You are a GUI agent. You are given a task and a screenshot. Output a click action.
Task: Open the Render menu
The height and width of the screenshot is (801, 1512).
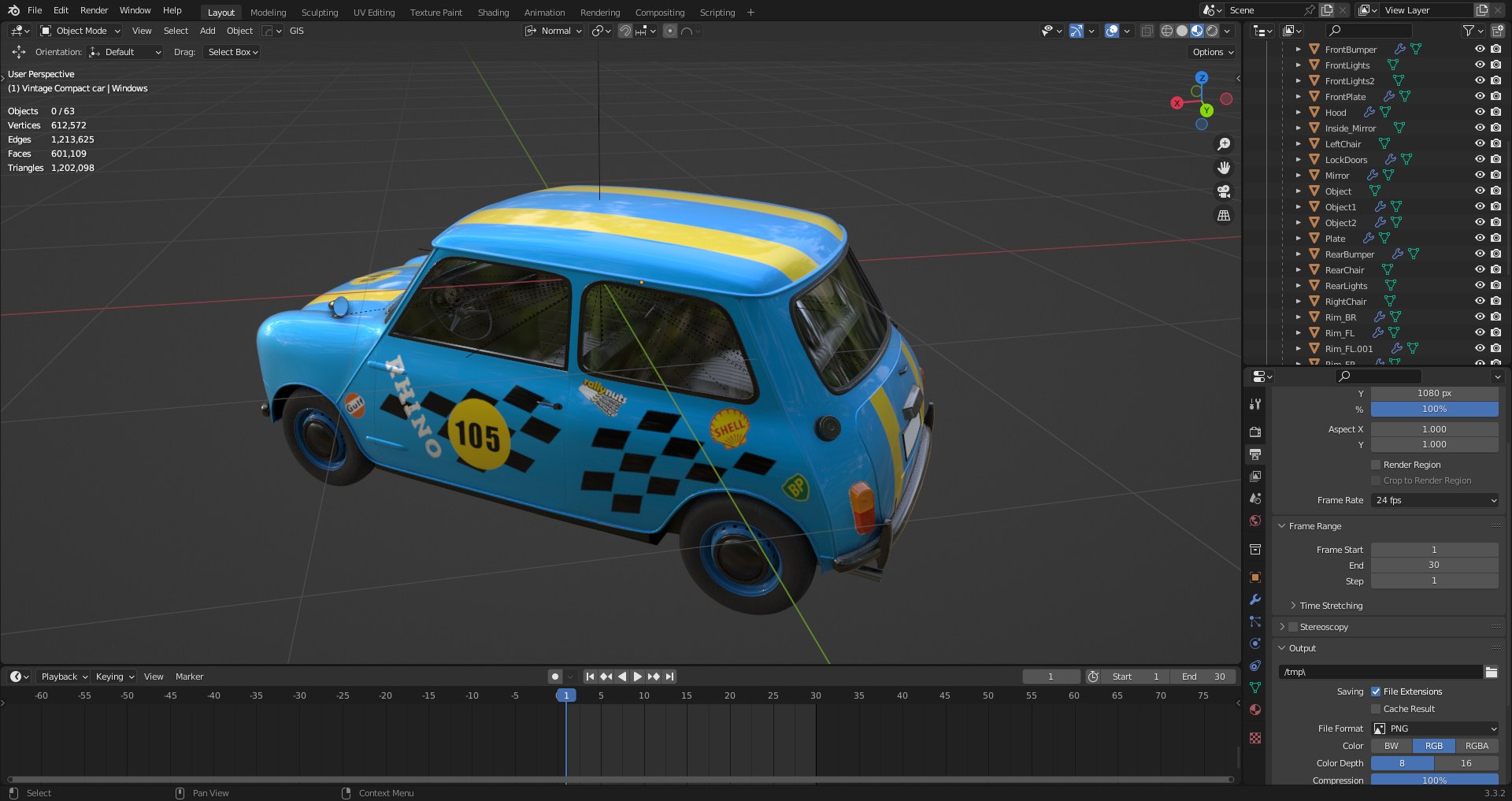point(94,10)
